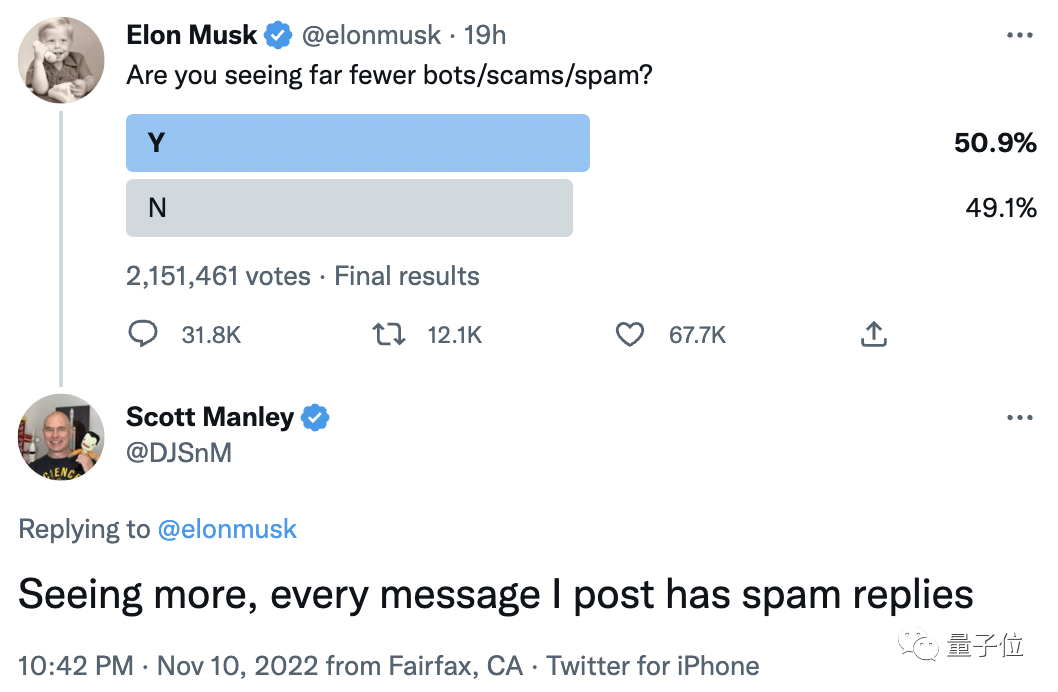Click @elonmusk in the Replying to line
The width and height of the screenshot is (1058, 692).
(x=227, y=529)
